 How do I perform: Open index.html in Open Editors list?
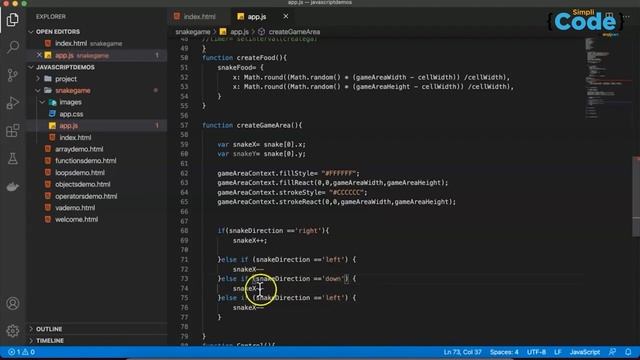click(x=71, y=43)
